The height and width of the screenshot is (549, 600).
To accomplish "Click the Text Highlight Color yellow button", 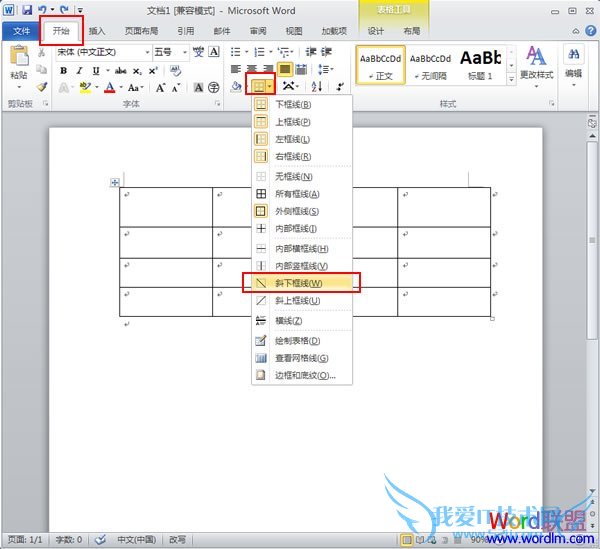I will click(85, 88).
